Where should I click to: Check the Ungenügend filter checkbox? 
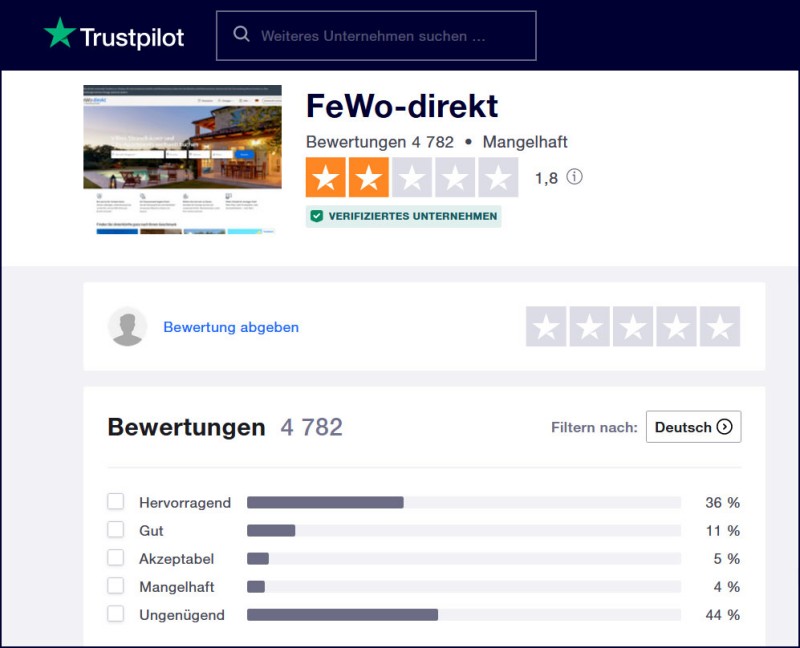click(116, 614)
